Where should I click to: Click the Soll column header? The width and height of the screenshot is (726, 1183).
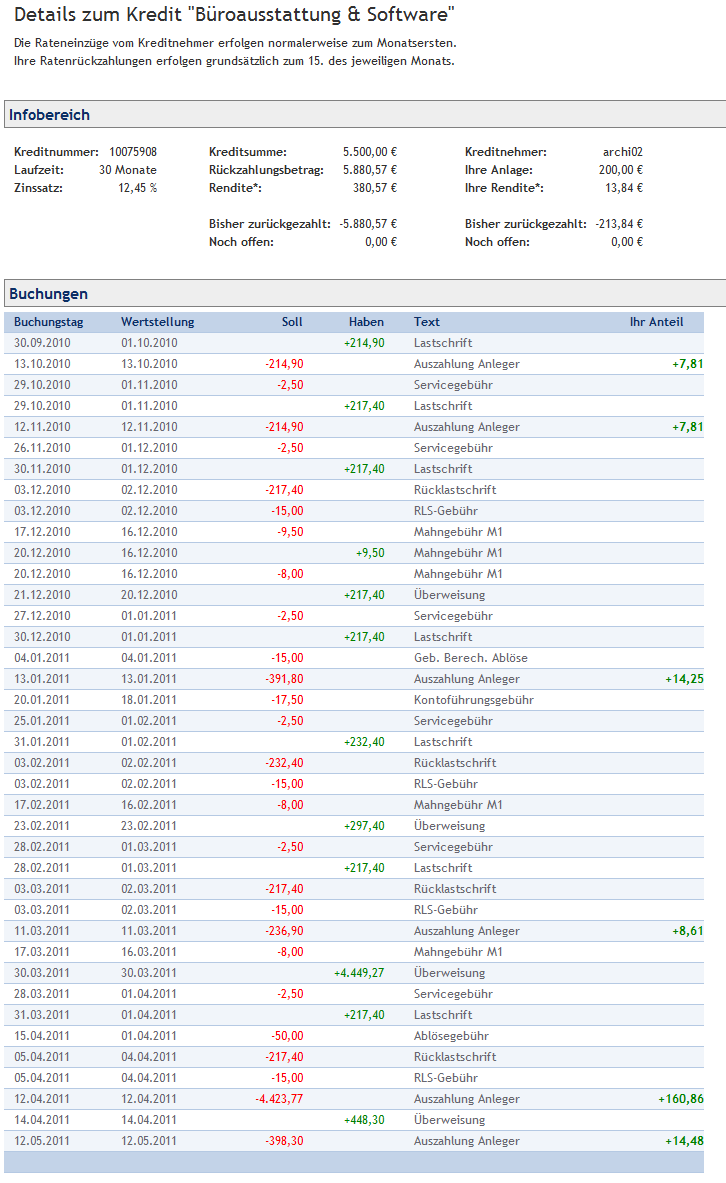[x=291, y=322]
